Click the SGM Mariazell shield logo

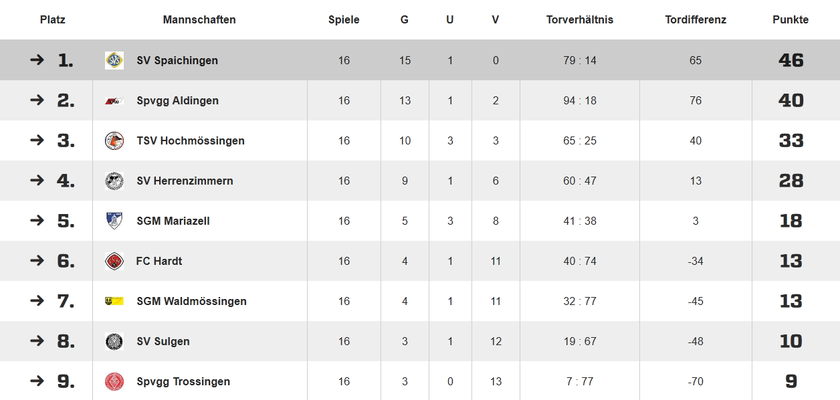pyautogui.click(x=114, y=221)
